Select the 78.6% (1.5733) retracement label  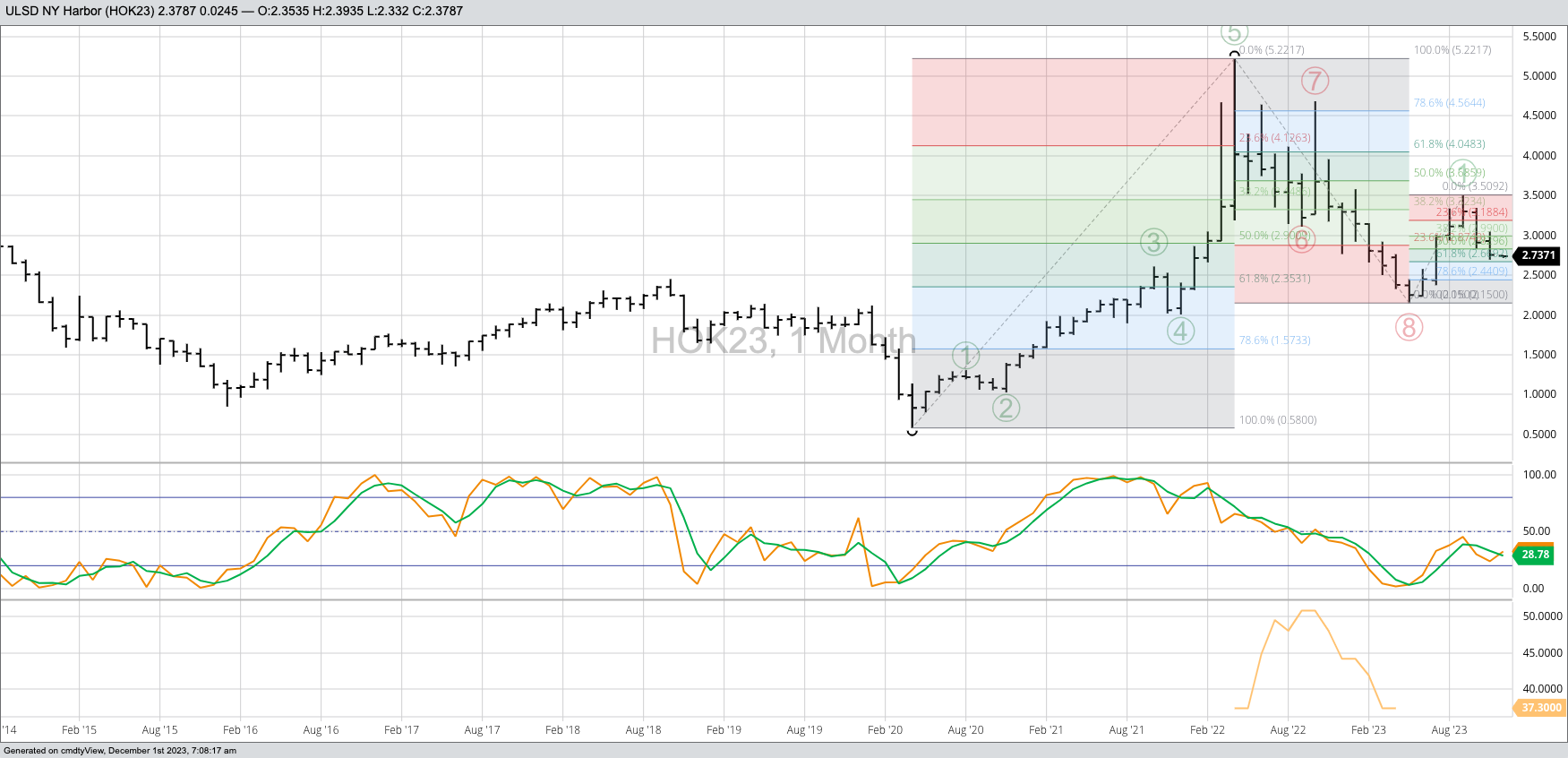(x=1274, y=340)
